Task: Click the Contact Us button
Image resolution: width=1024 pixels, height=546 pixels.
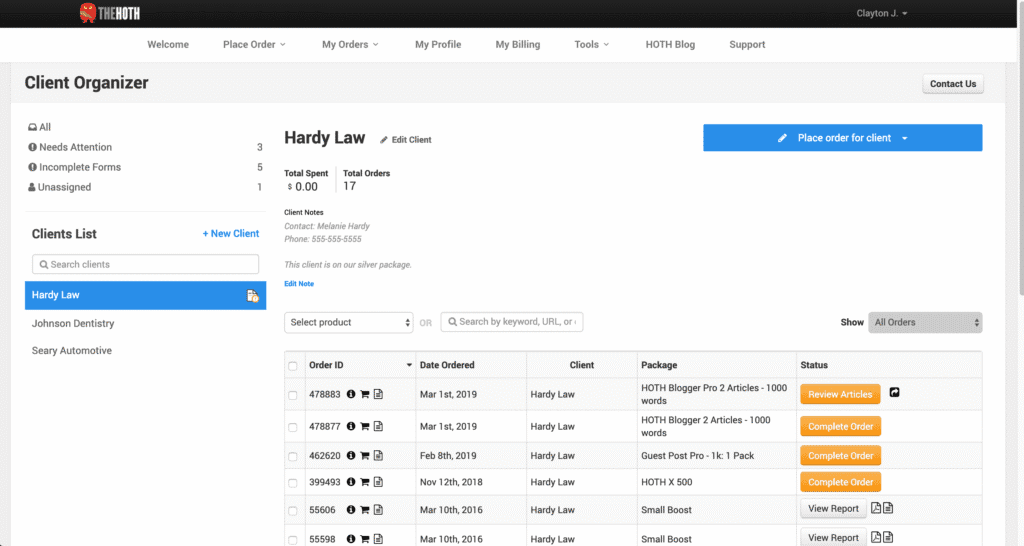Action: click(952, 84)
